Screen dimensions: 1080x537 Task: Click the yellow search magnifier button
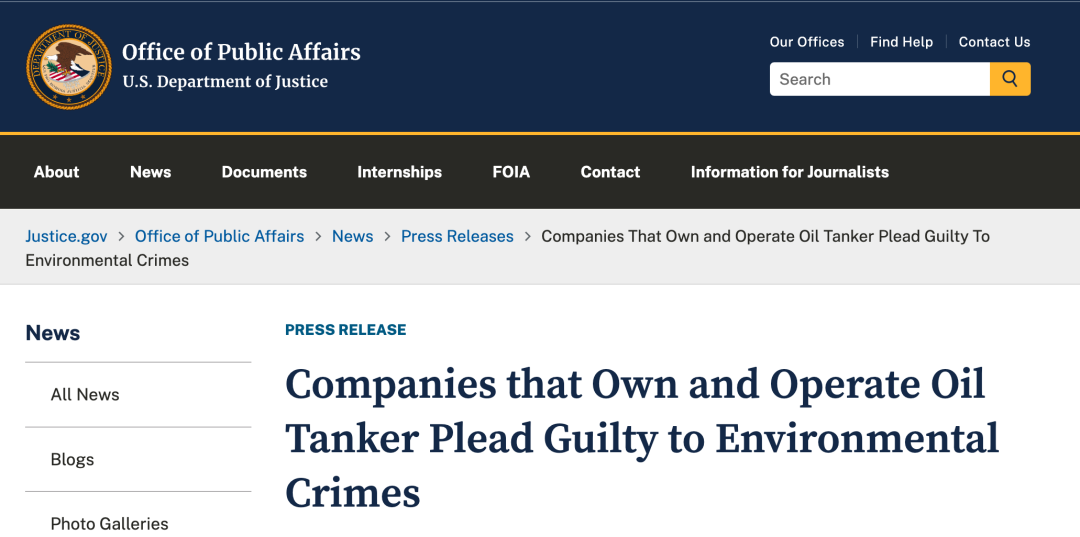[1010, 79]
